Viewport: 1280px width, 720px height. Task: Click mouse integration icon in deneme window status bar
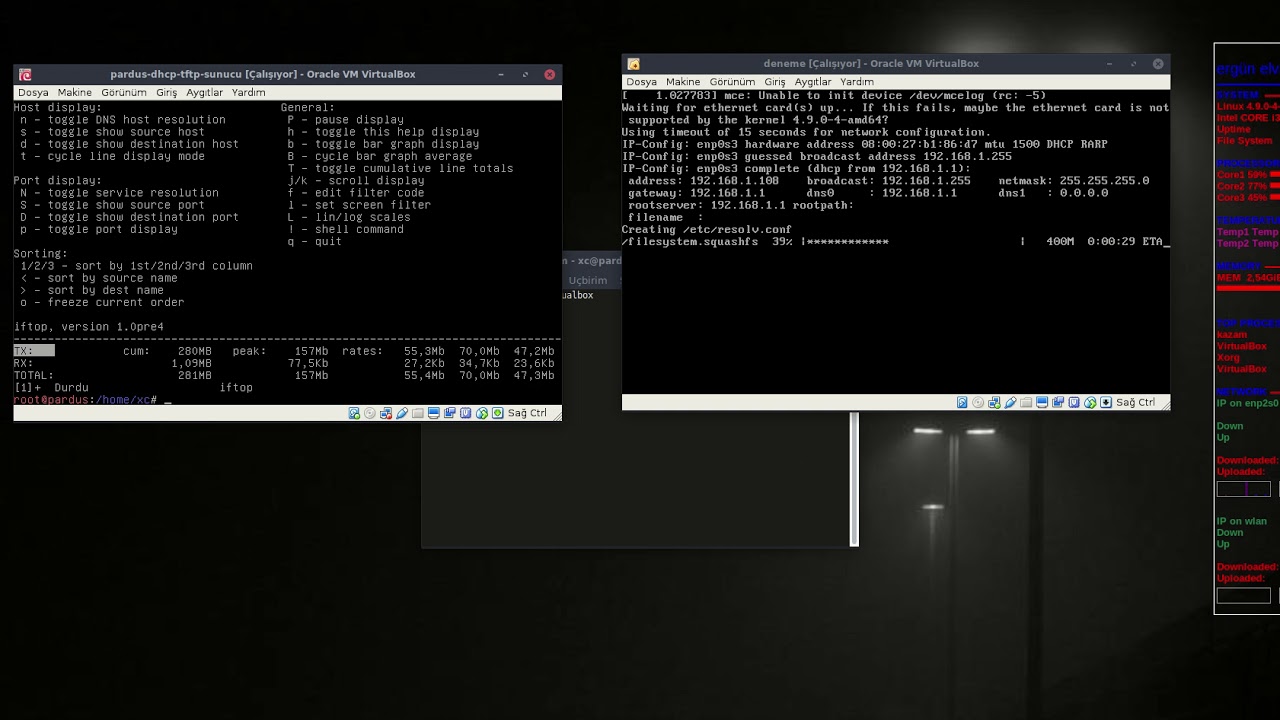(x=1090, y=402)
